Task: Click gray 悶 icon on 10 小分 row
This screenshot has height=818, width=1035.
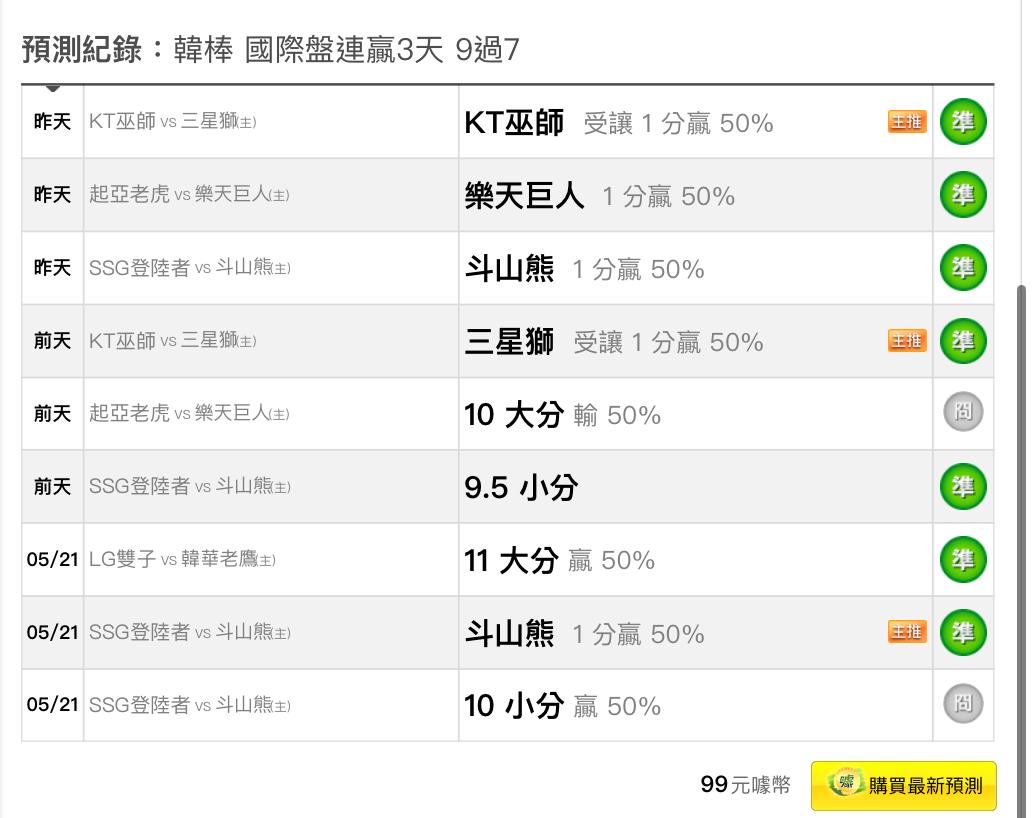Action: (963, 703)
